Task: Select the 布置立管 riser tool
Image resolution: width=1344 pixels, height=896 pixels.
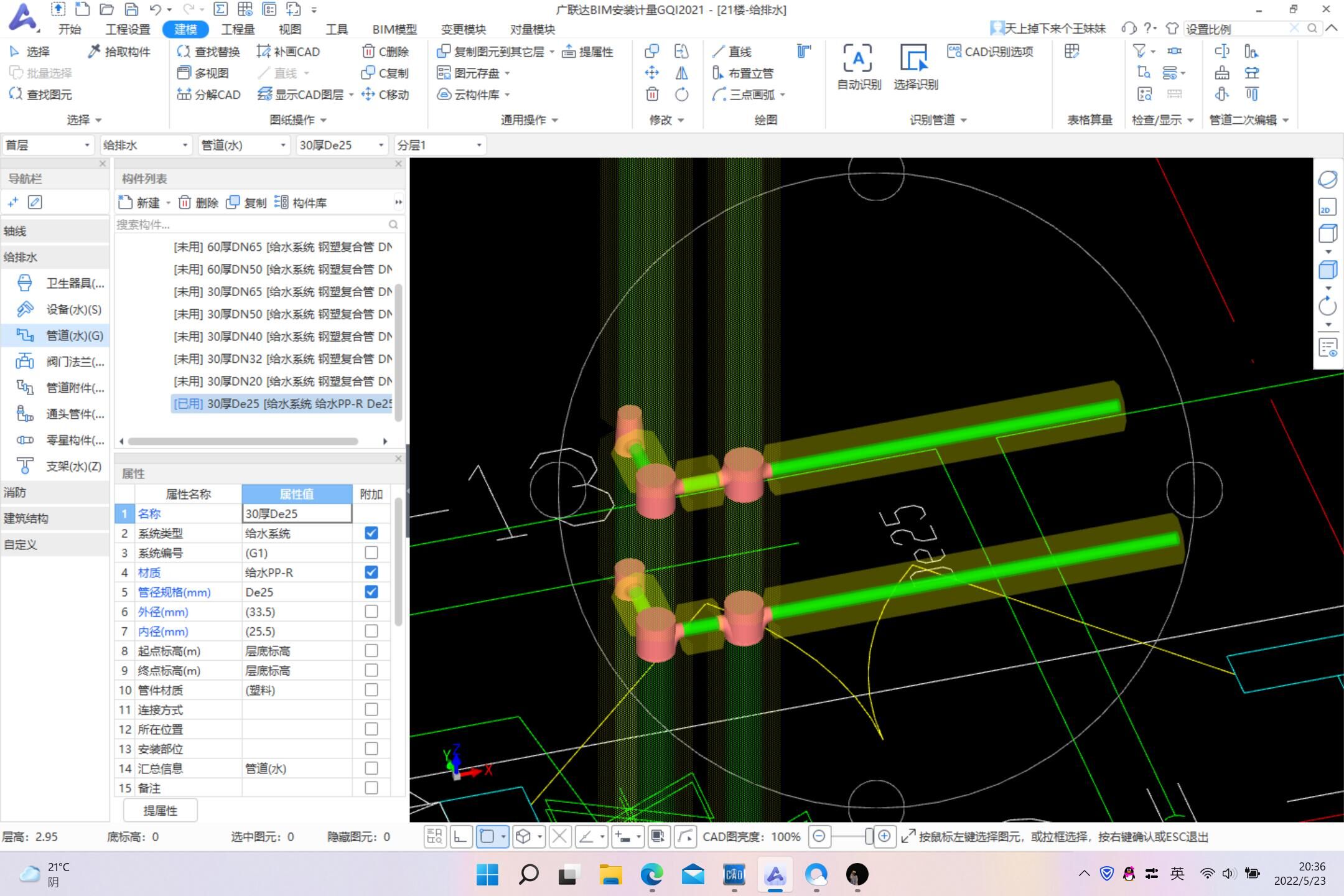Action: tap(743, 73)
